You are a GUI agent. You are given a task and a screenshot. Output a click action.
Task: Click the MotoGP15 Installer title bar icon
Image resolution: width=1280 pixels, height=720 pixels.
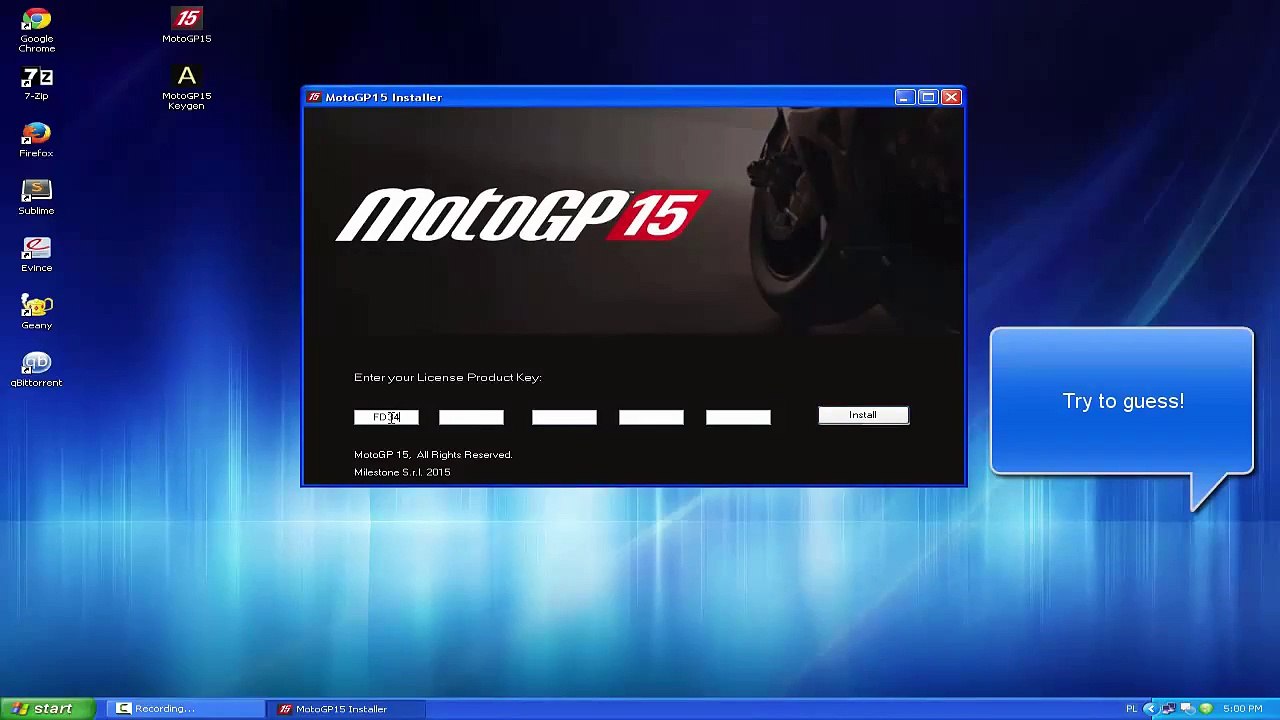pyautogui.click(x=314, y=97)
